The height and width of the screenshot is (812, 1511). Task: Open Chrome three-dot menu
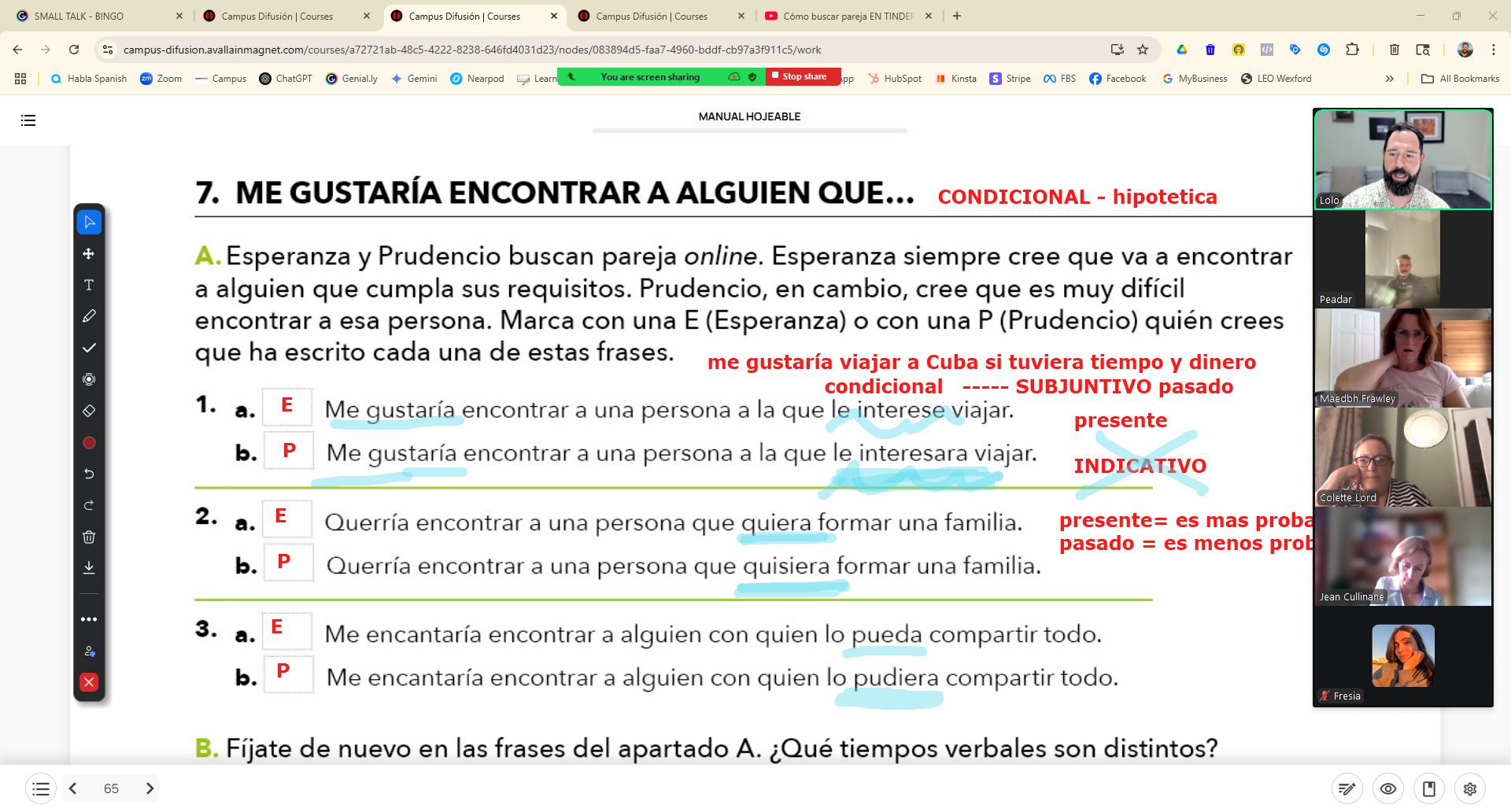[x=1494, y=50]
